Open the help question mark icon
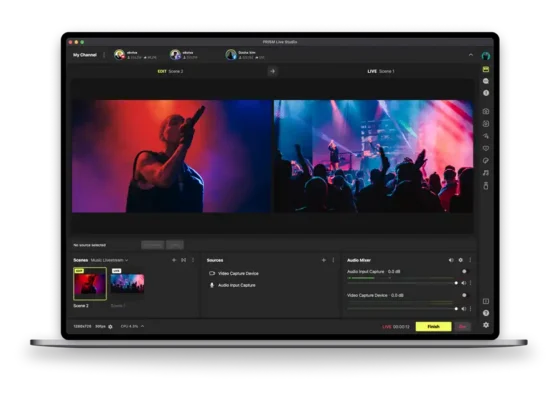The height and width of the screenshot is (400, 560). point(486,313)
